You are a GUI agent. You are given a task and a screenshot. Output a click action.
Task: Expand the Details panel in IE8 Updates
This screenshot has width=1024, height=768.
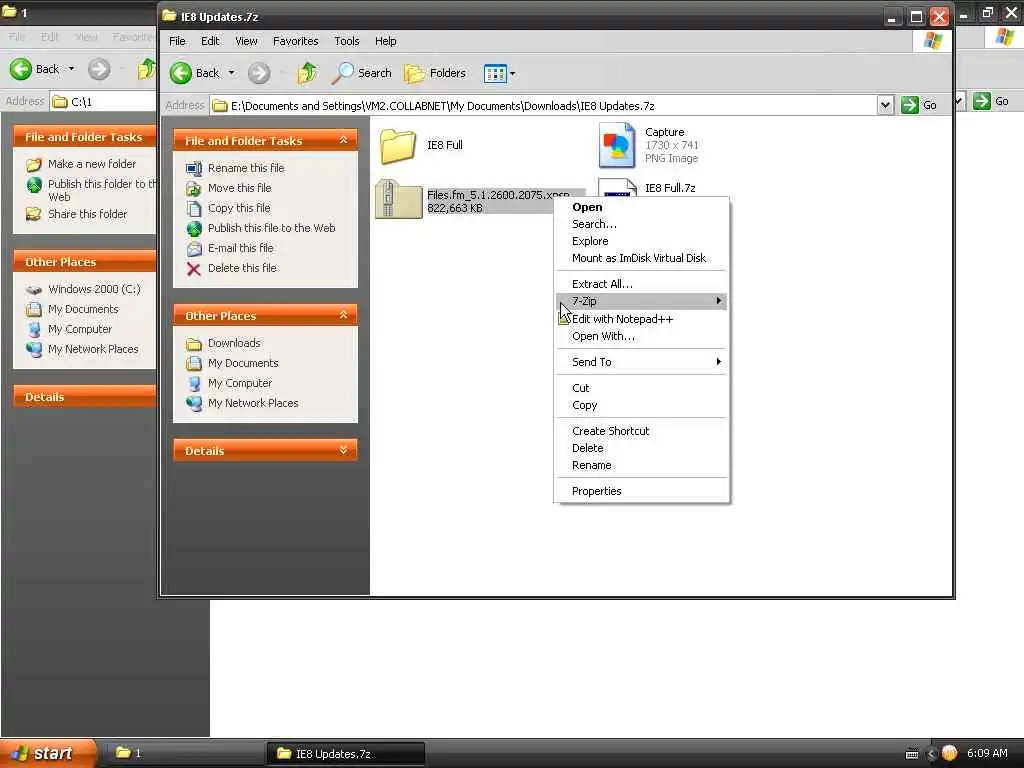344,450
